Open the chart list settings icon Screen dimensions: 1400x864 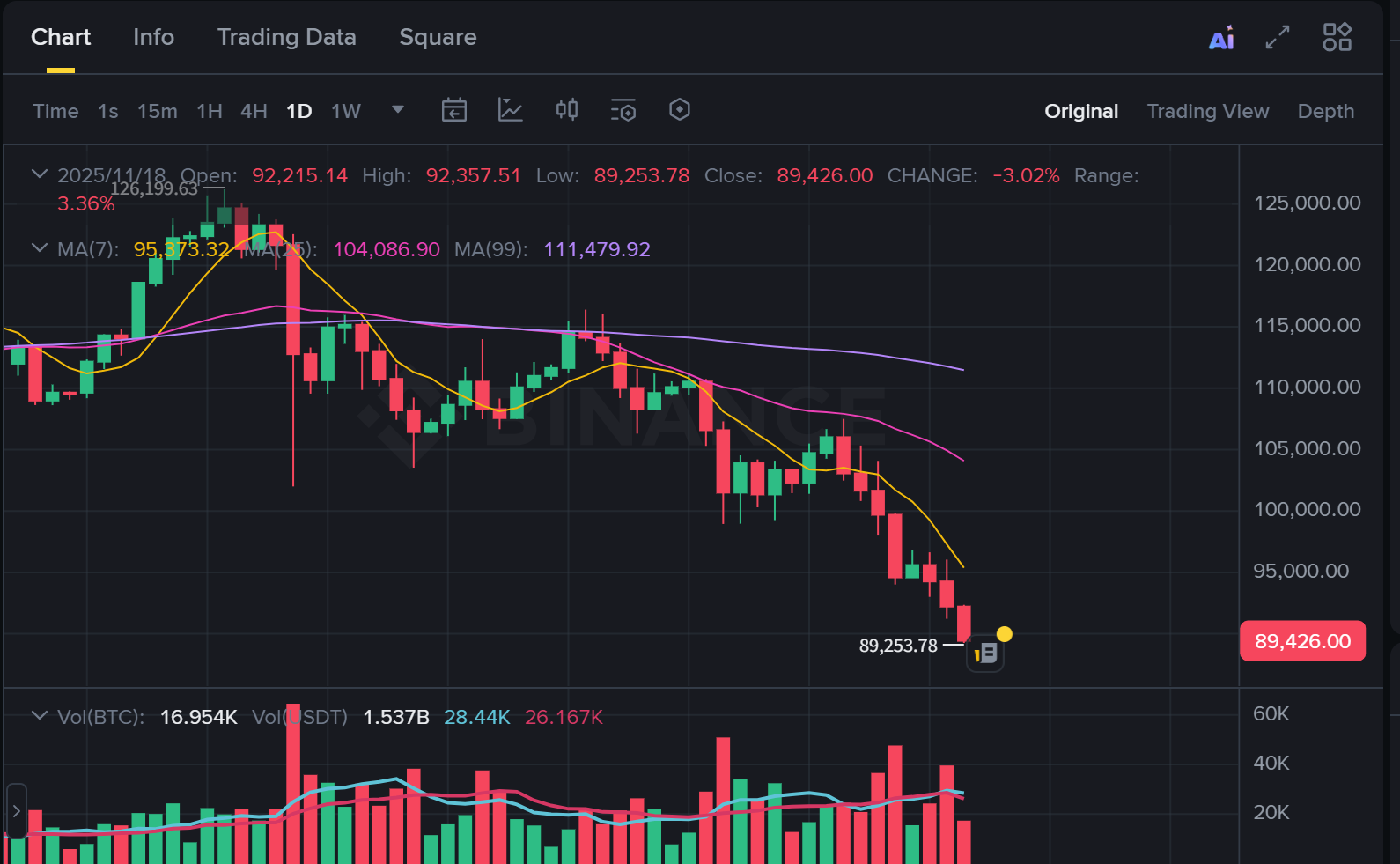(623, 110)
